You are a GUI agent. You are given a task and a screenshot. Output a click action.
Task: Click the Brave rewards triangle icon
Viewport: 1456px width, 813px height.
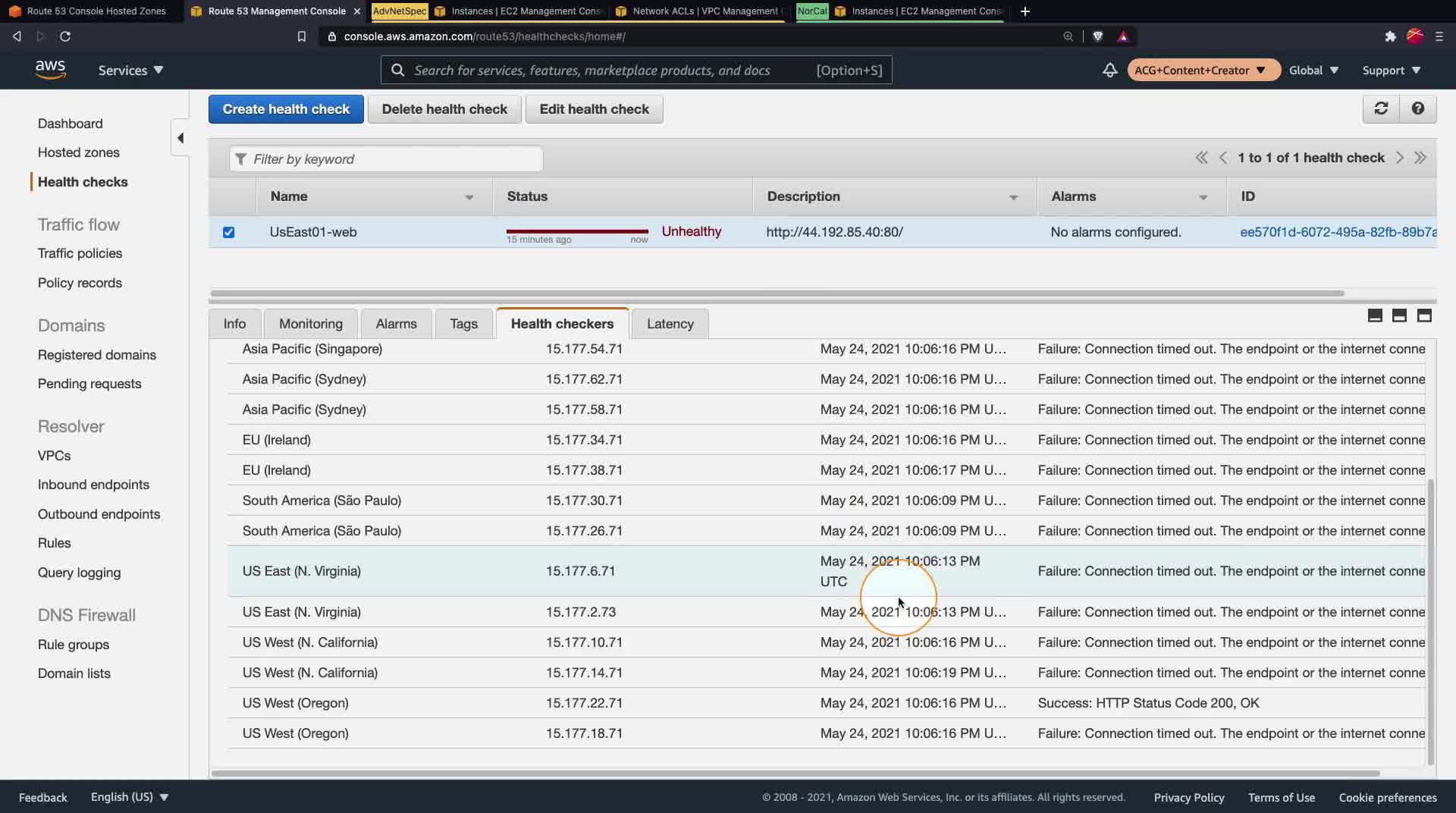pyautogui.click(x=1123, y=36)
